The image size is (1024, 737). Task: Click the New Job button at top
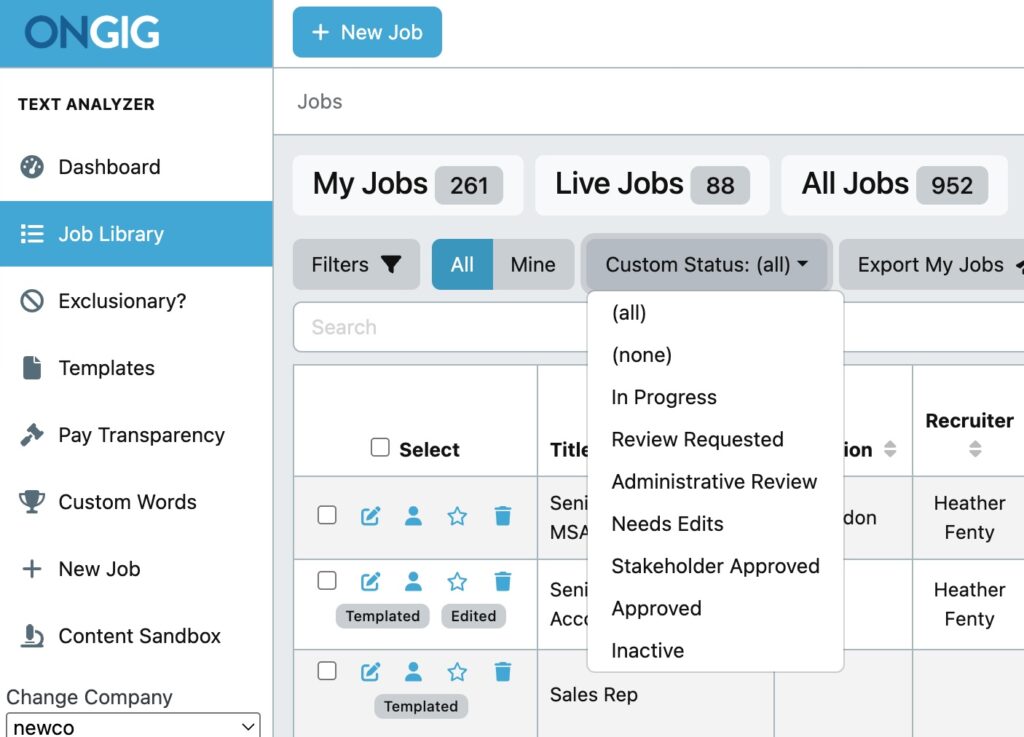[x=367, y=32]
